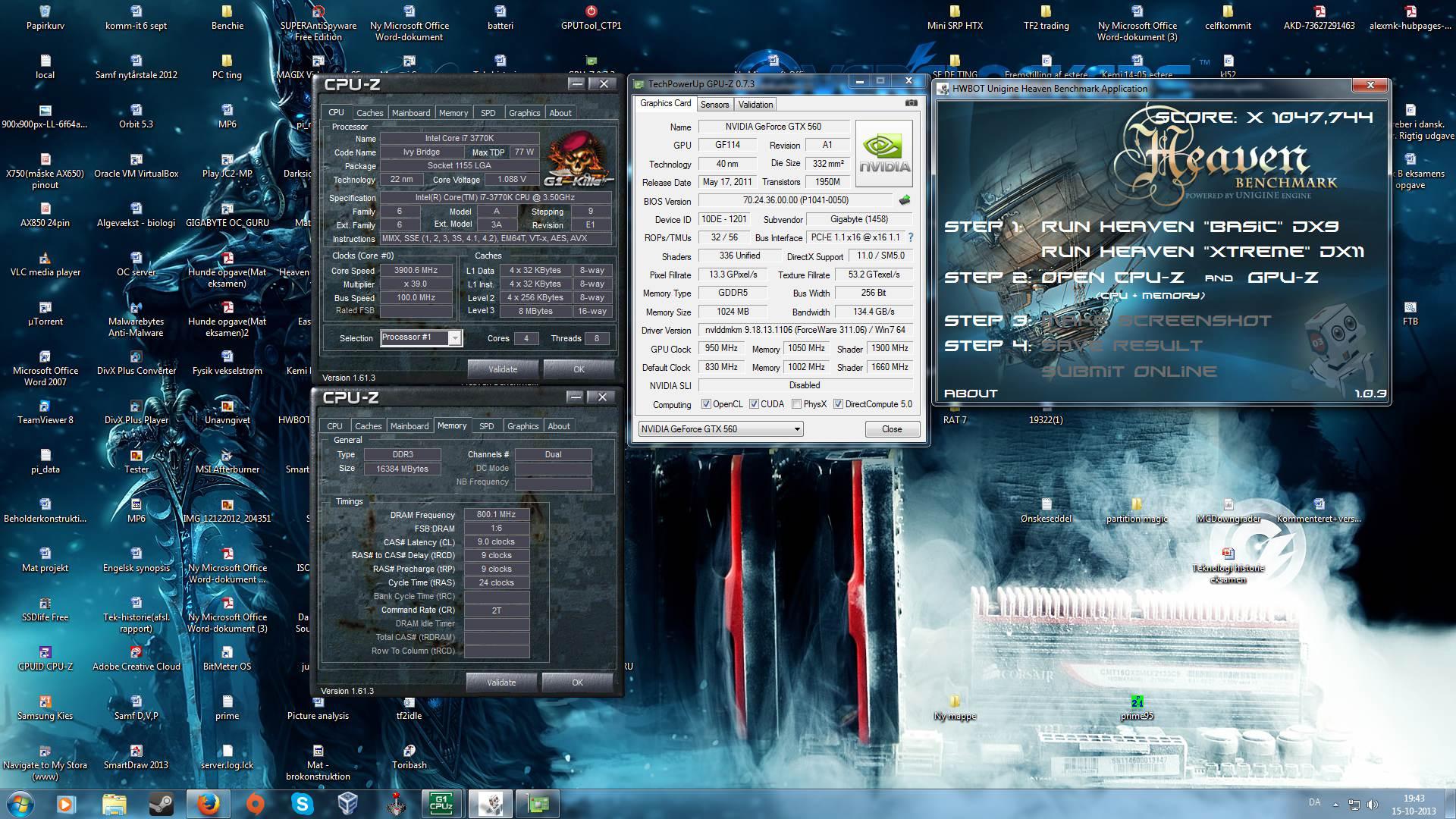This screenshot has height=819, width=1456.
Task: Click the Windows Start button
Action: (x=20, y=803)
